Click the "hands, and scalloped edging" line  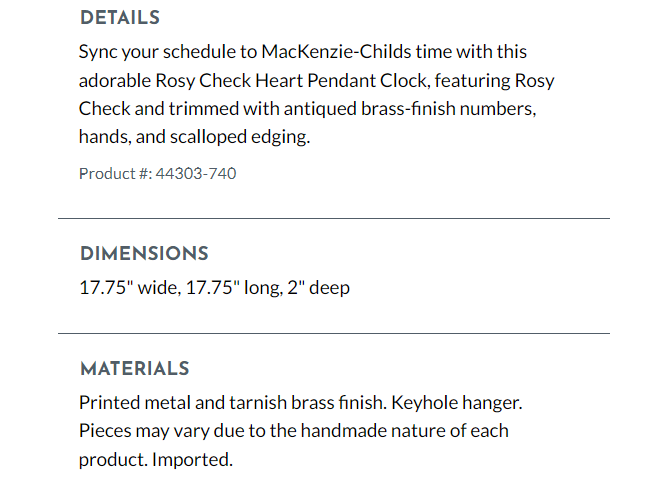[x=194, y=137]
